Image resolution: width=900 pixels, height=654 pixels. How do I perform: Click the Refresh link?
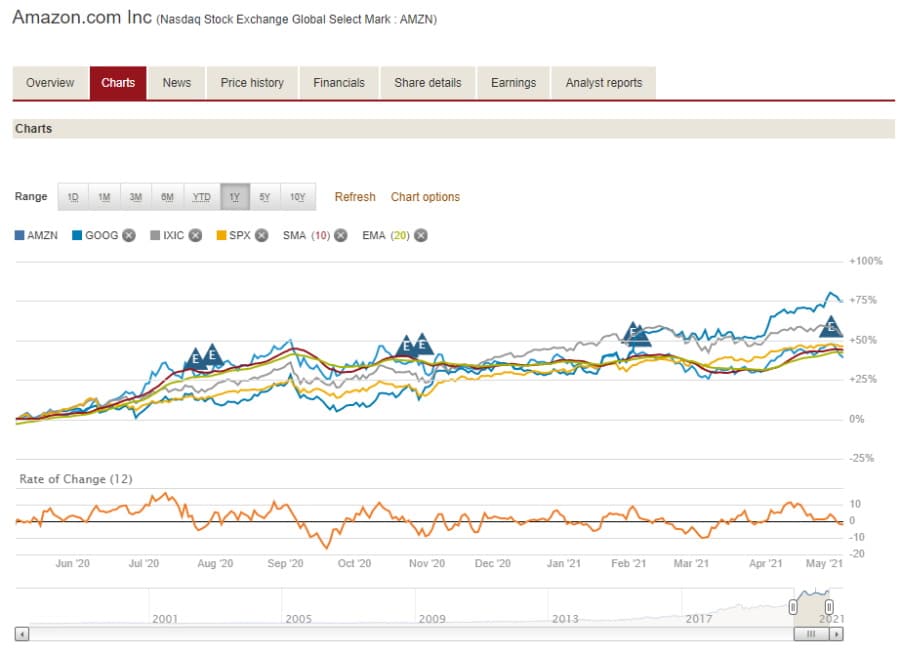(x=355, y=196)
